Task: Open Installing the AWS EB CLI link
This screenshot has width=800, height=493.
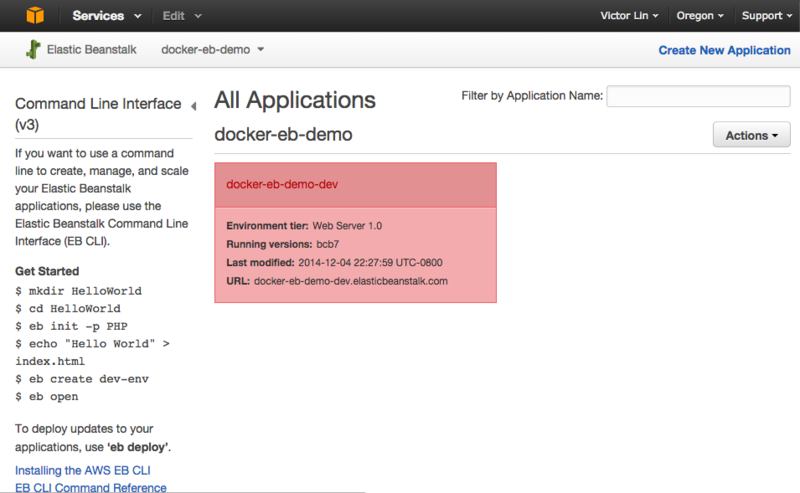Action: tap(83, 470)
